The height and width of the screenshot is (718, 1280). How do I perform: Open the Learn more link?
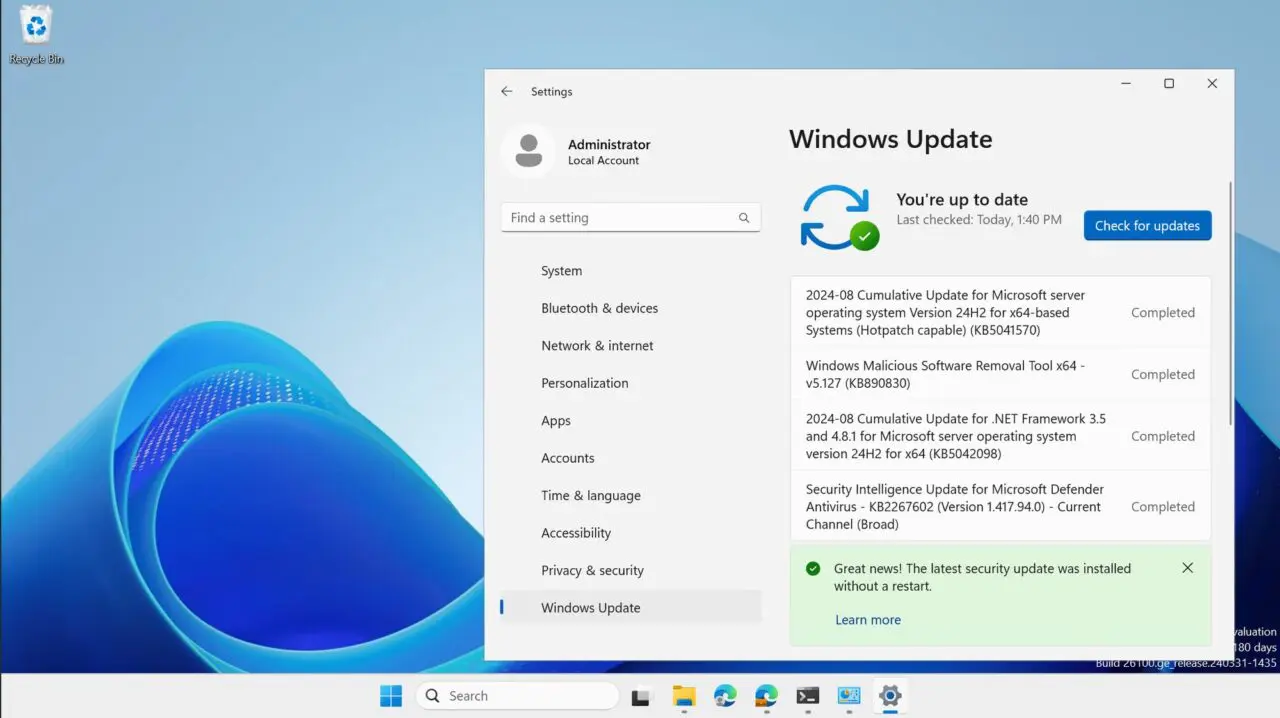click(x=868, y=619)
